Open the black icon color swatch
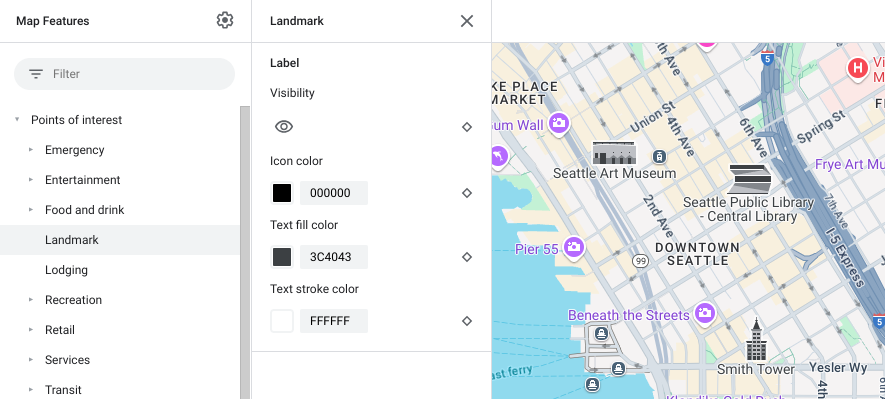Image resolution: width=885 pixels, height=399 pixels. pos(282,193)
